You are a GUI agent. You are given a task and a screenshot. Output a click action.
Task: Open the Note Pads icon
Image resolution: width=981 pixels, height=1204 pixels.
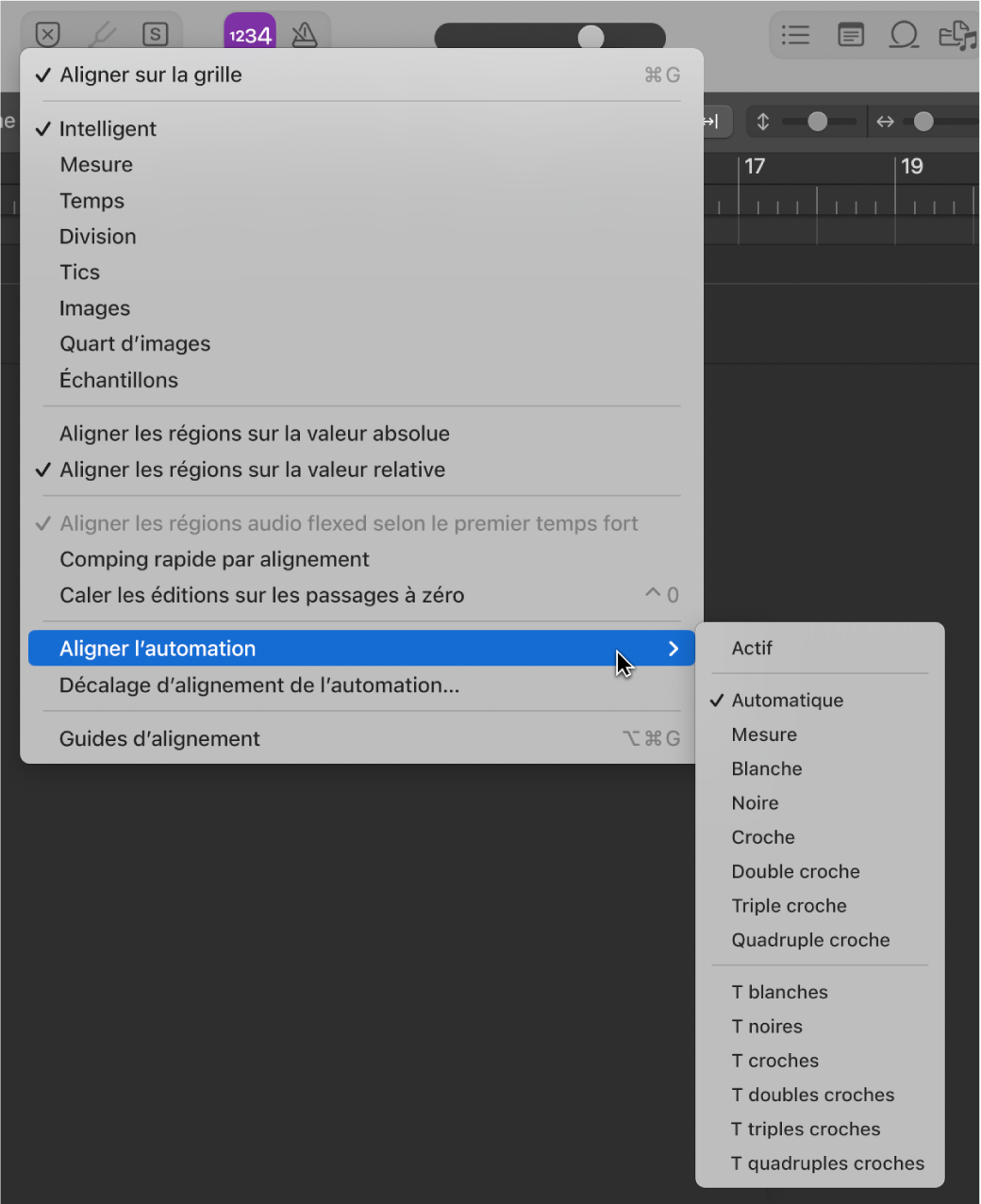pyautogui.click(x=850, y=34)
